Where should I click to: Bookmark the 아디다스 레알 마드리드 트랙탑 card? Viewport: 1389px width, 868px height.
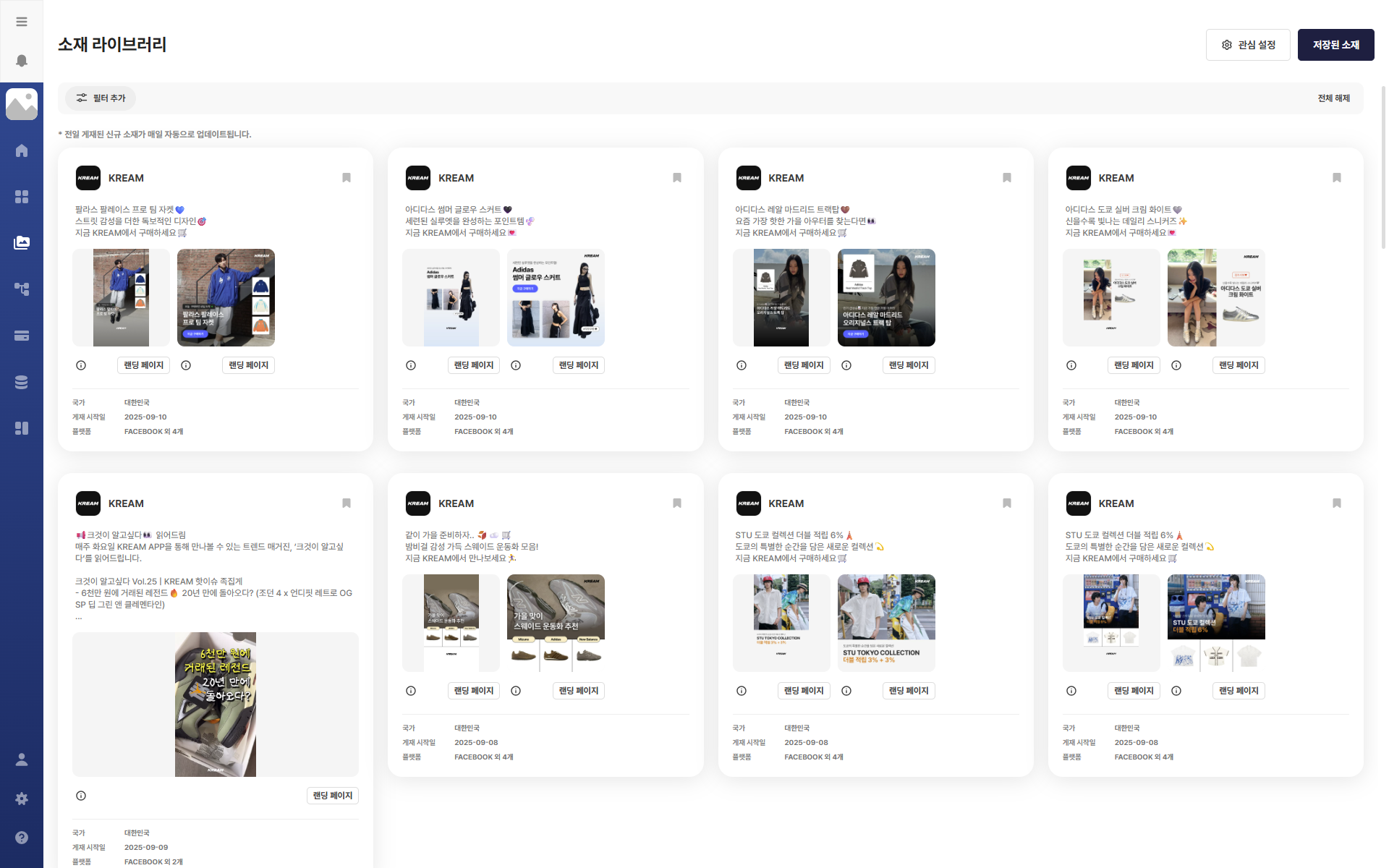click(1007, 178)
